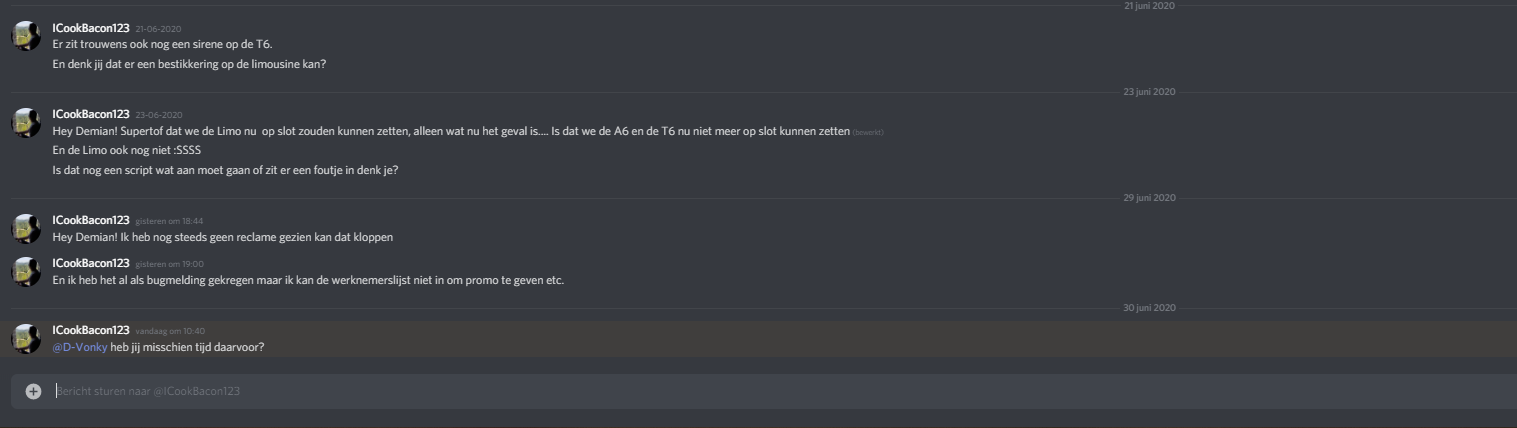Open ICookBacon123 username above reclame message
The width and height of the screenshot is (1517, 428).
[90, 220]
